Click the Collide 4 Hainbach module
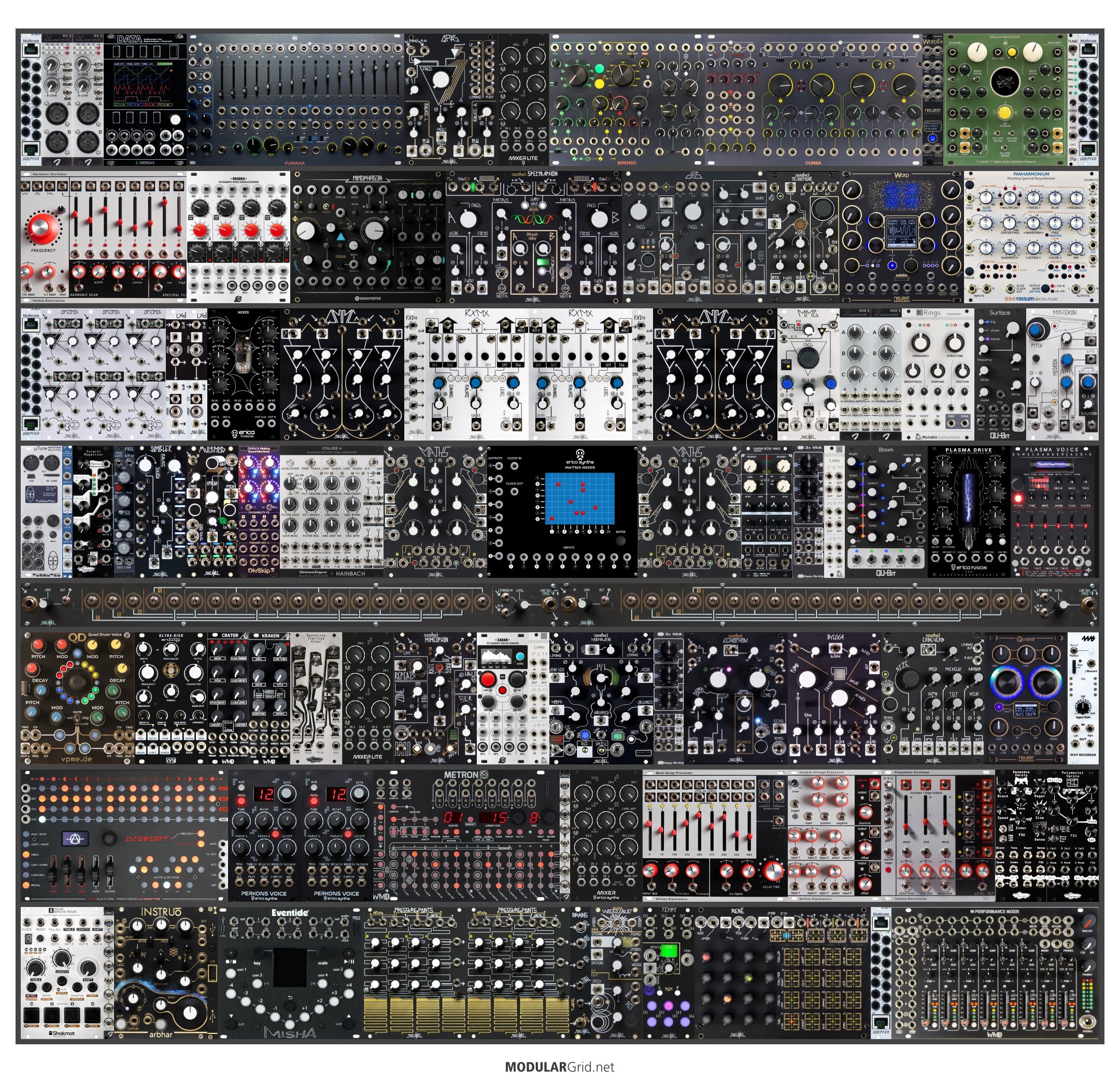 tap(332, 512)
